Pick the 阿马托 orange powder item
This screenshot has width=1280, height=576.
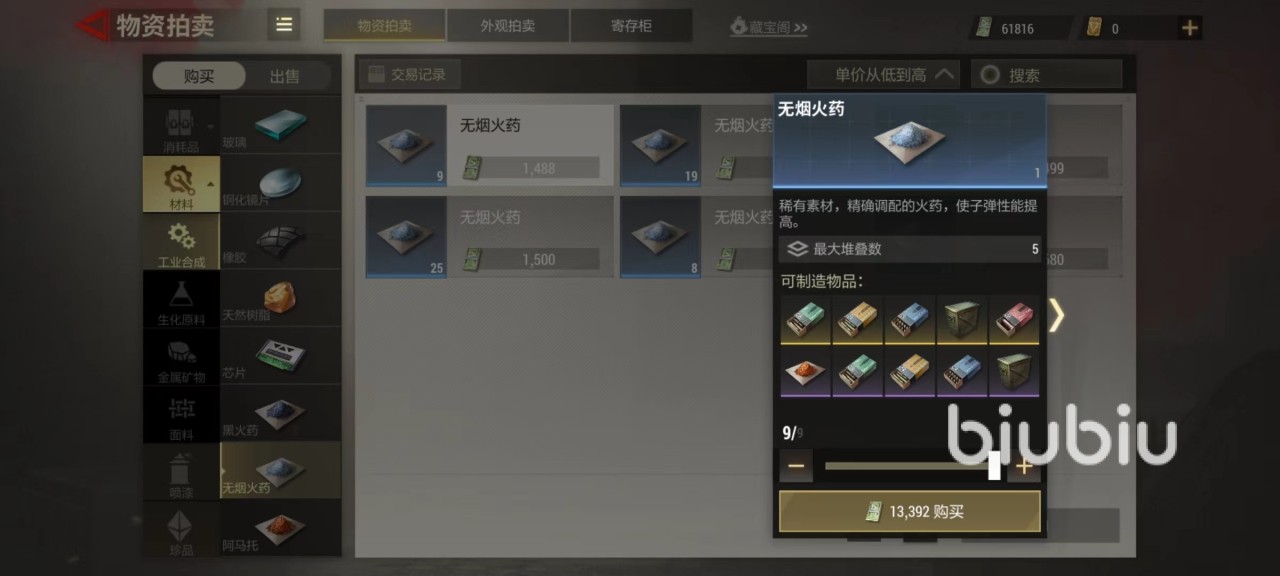[280, 528]
